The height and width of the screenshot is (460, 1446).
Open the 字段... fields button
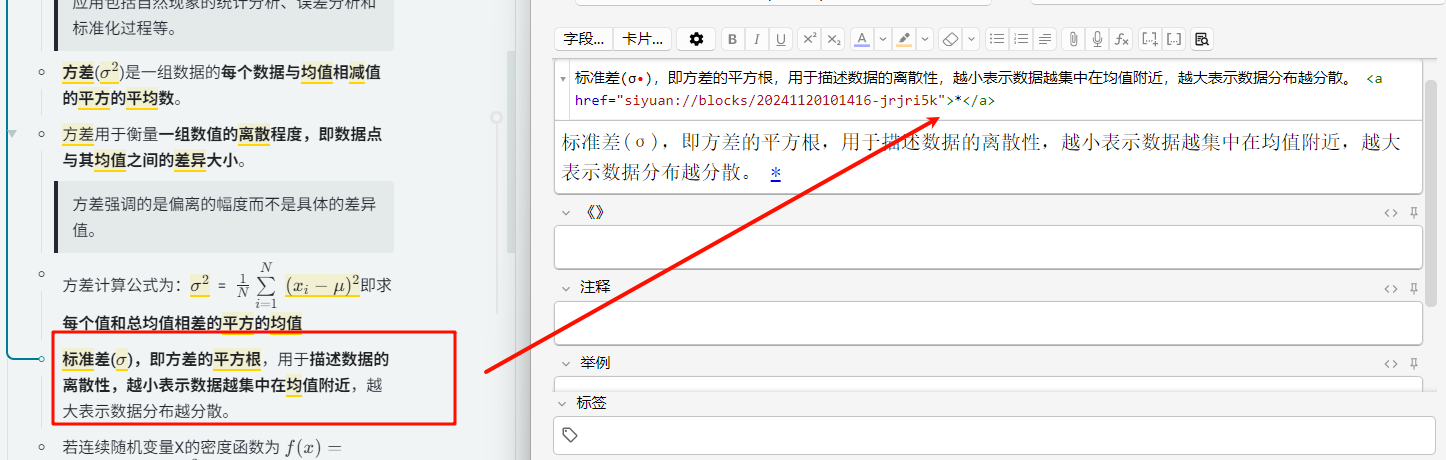point(583,39)
